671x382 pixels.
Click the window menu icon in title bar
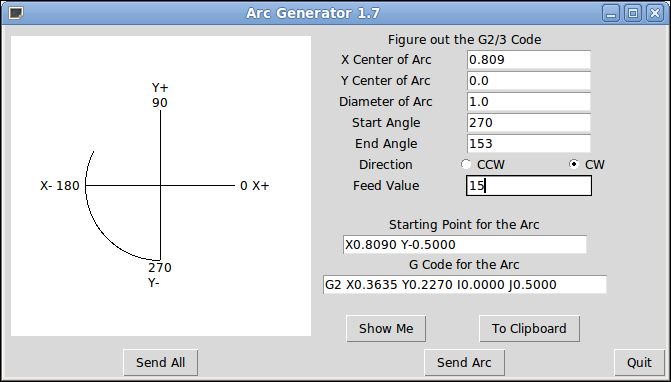(x=16, y=13)
